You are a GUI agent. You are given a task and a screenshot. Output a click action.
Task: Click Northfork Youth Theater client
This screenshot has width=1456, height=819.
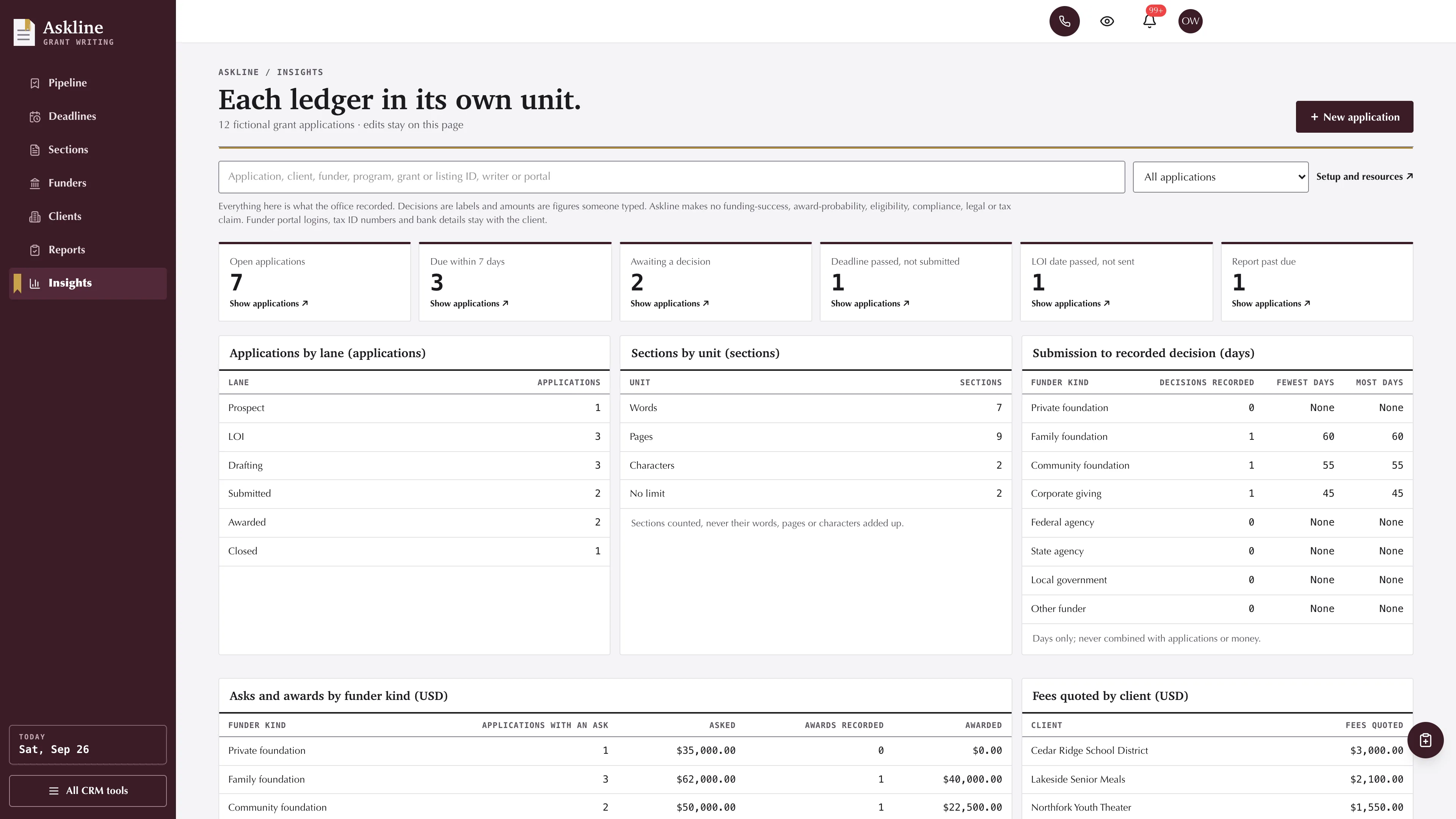1081,807
